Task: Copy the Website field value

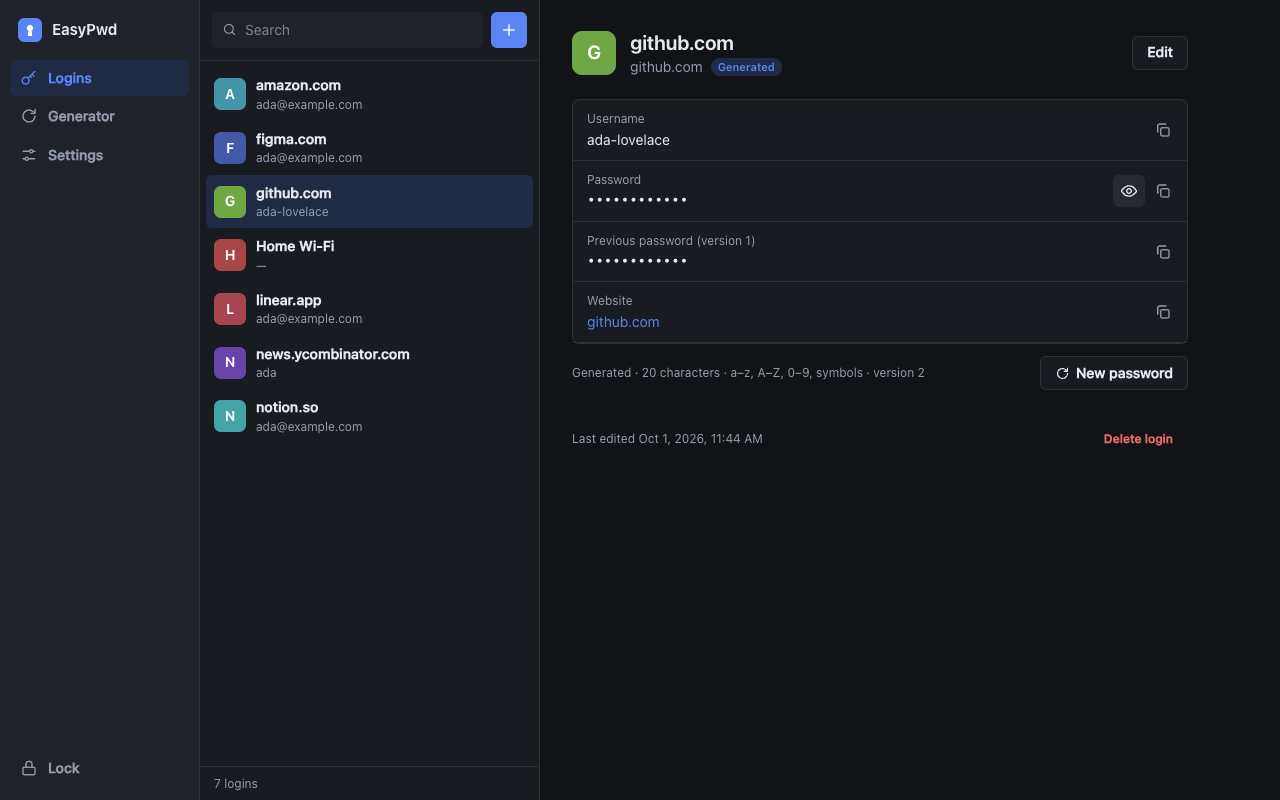Action: [x=1163, y=312]
